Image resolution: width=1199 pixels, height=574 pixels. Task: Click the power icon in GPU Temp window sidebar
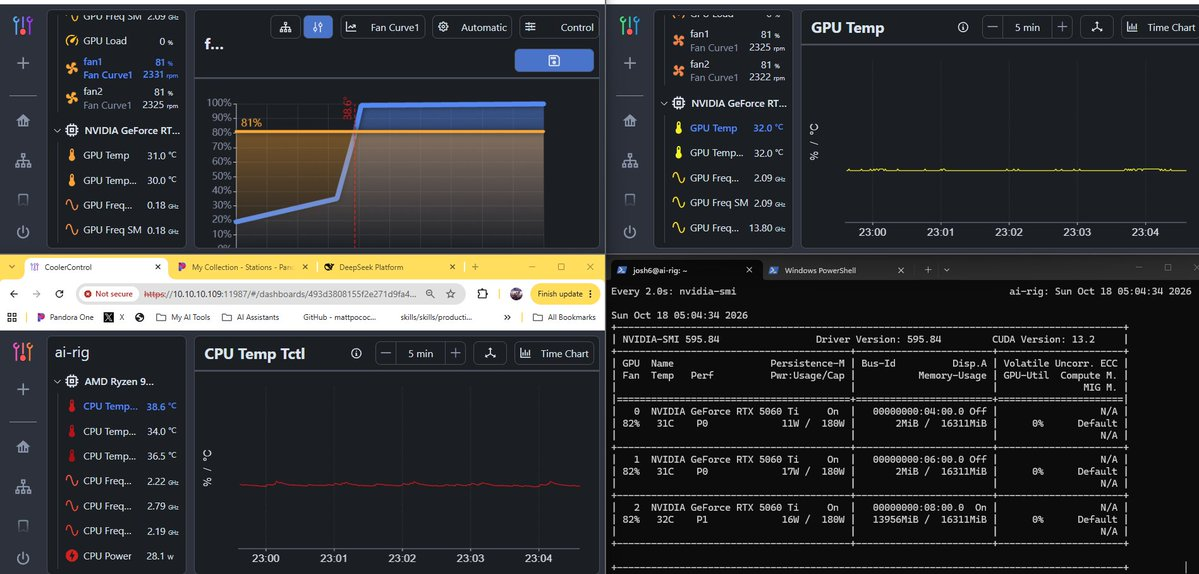point(629,232)
